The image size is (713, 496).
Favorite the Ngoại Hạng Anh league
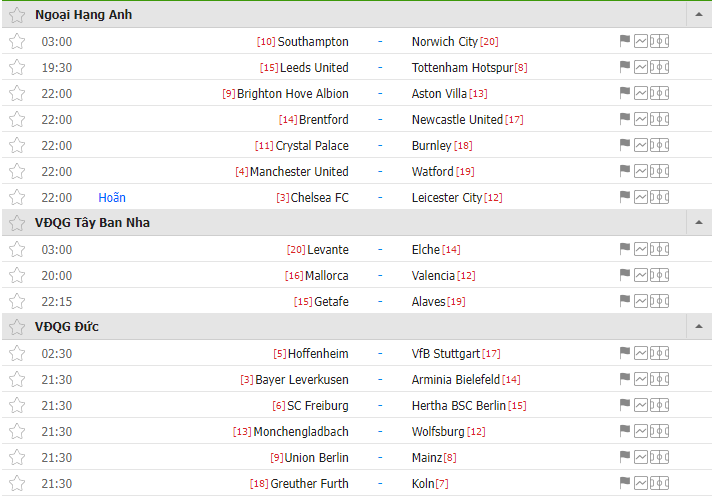[x=17, y=15]
